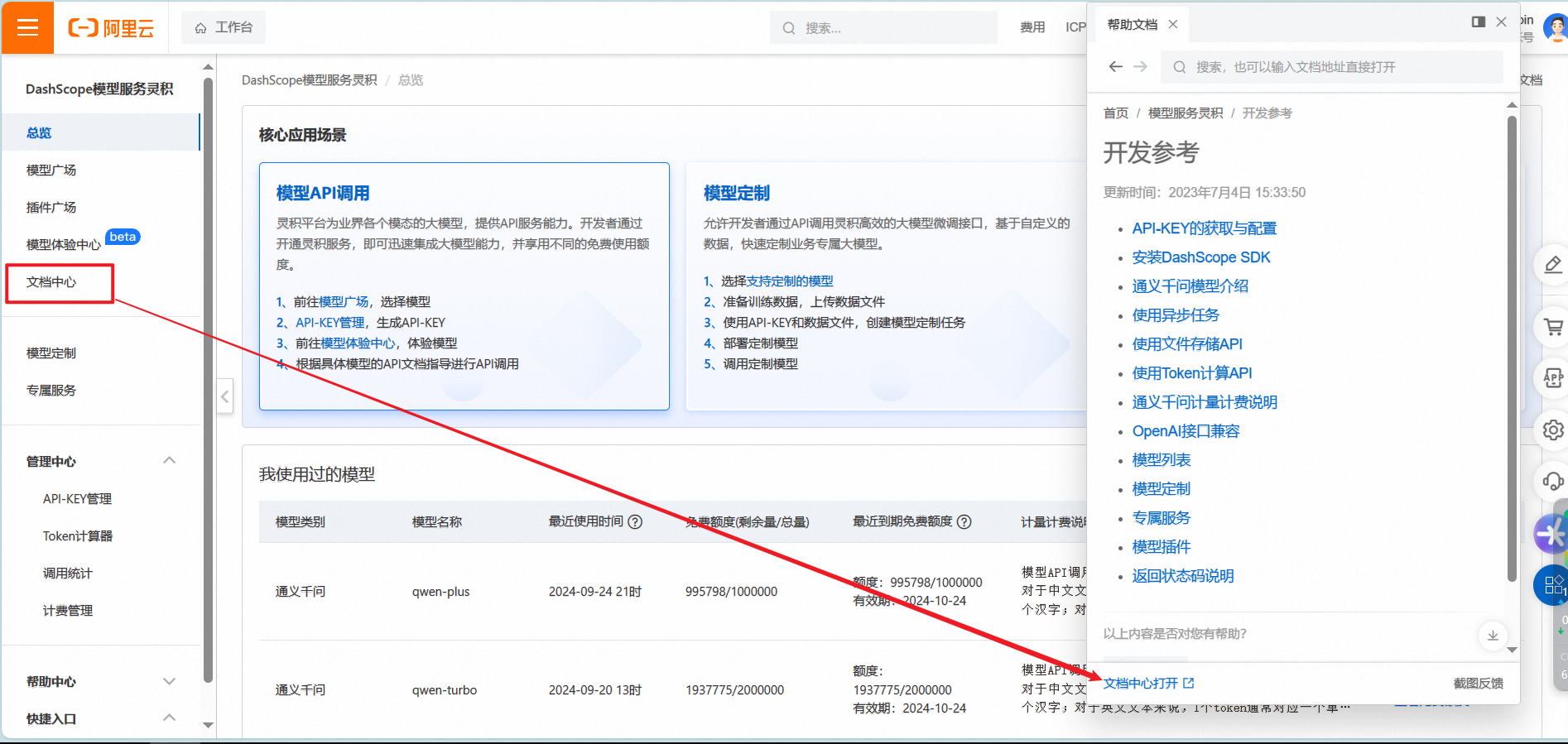The width and height of the screenshot is (1568, 744).
Task: Click the settings gear floating icon
Action: click(x=1553, y=430)
